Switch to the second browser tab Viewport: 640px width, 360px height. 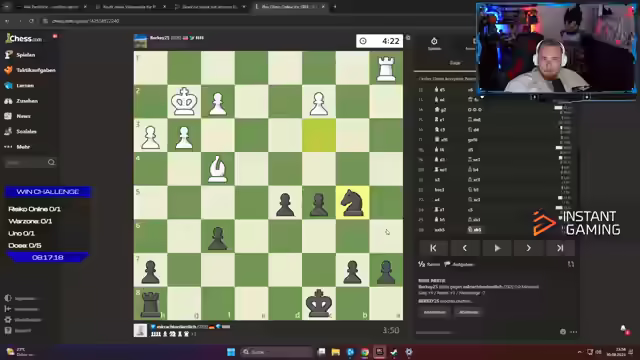(x=131, y=7)
